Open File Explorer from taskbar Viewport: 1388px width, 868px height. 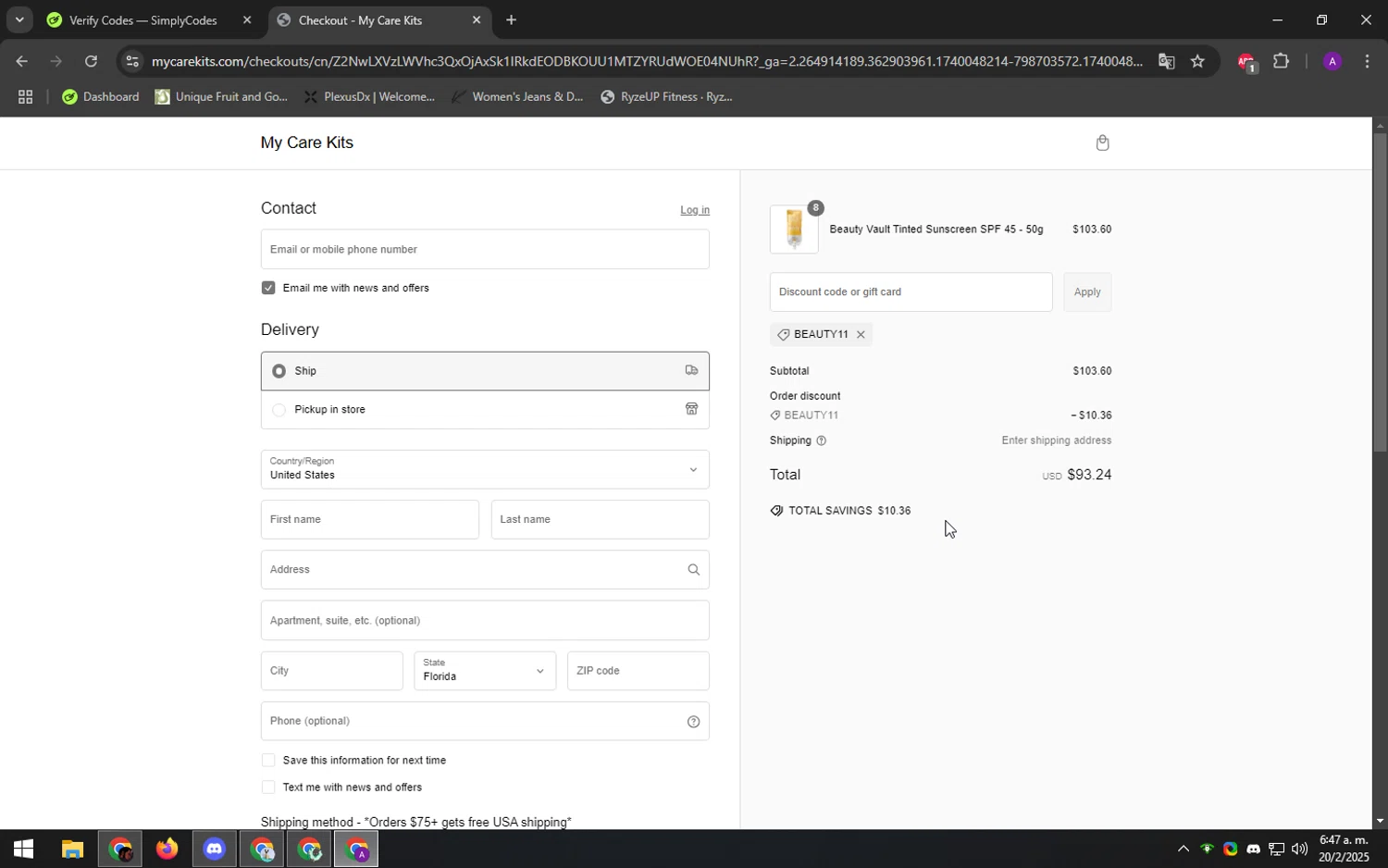[x=72, y=849]
